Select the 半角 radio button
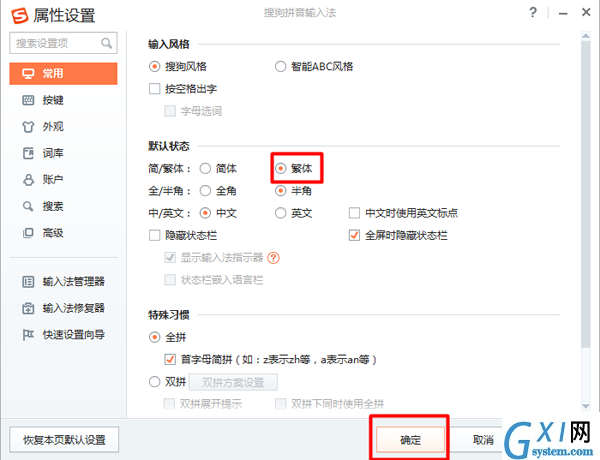This screenshot has width=600, height=460. 280,191
